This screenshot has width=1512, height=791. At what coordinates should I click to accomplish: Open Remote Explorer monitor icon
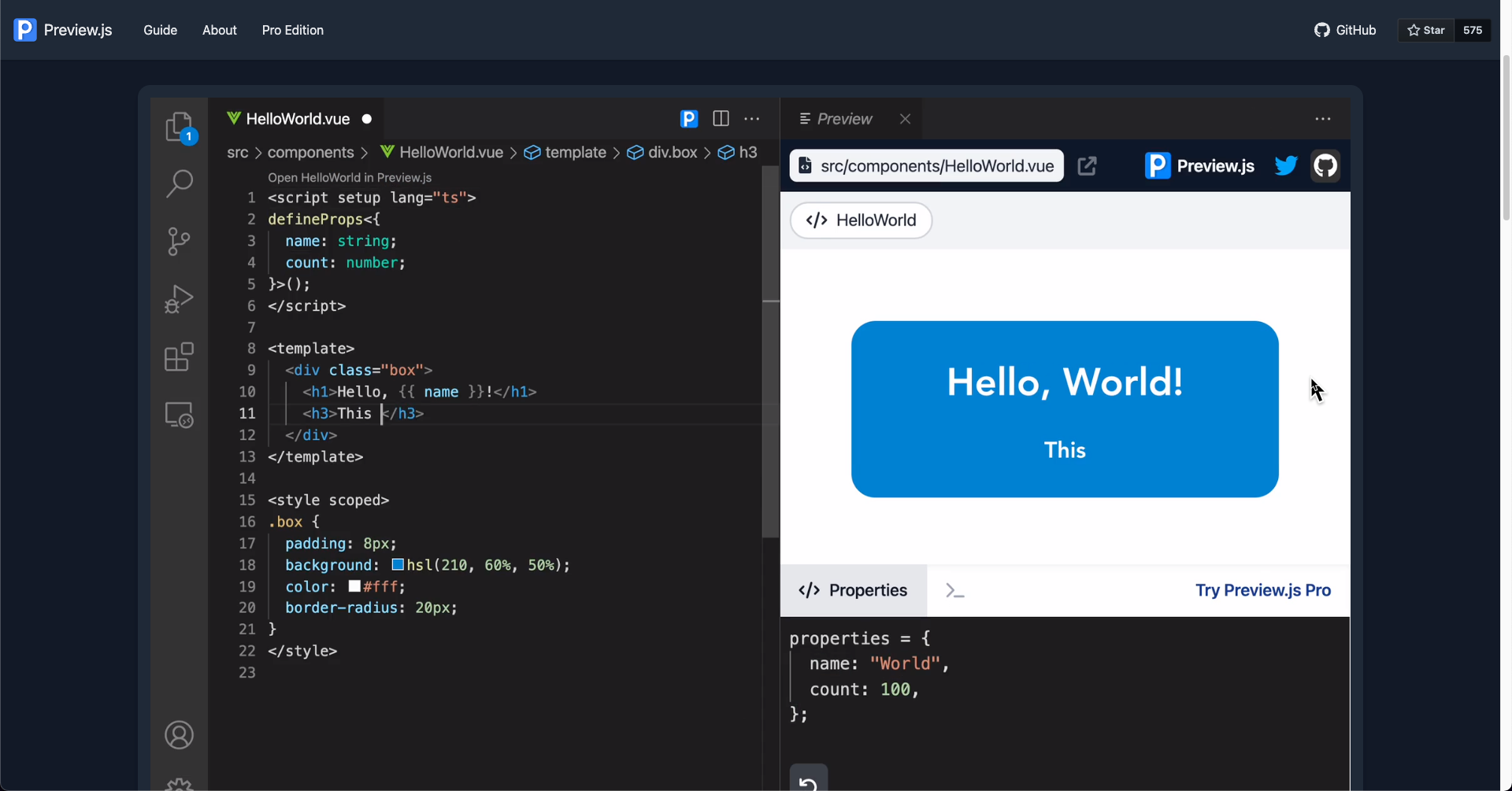(x=180, y=415)
